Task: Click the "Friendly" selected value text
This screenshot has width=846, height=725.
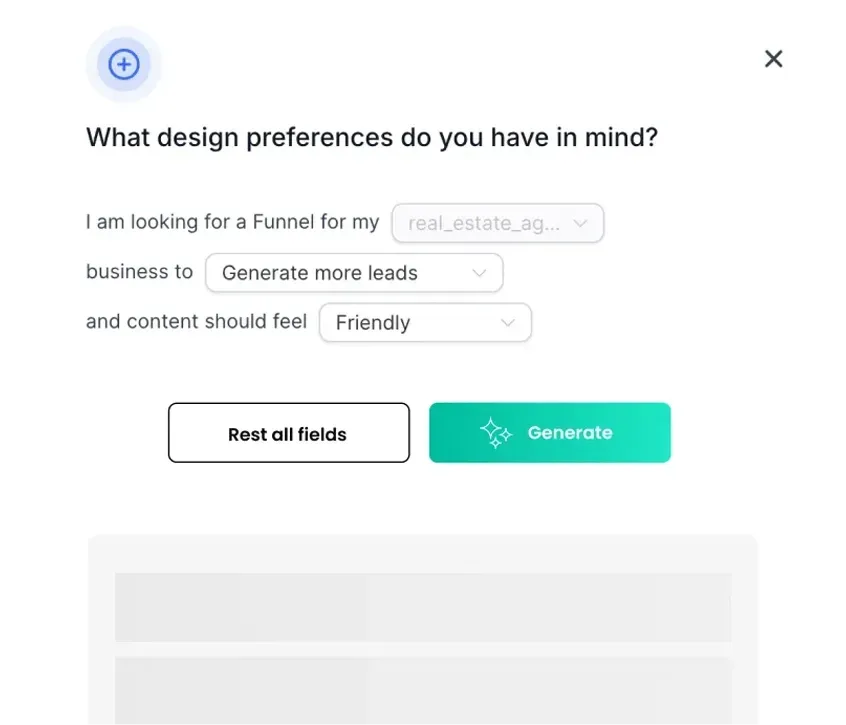Action: (x=373, y=323)
